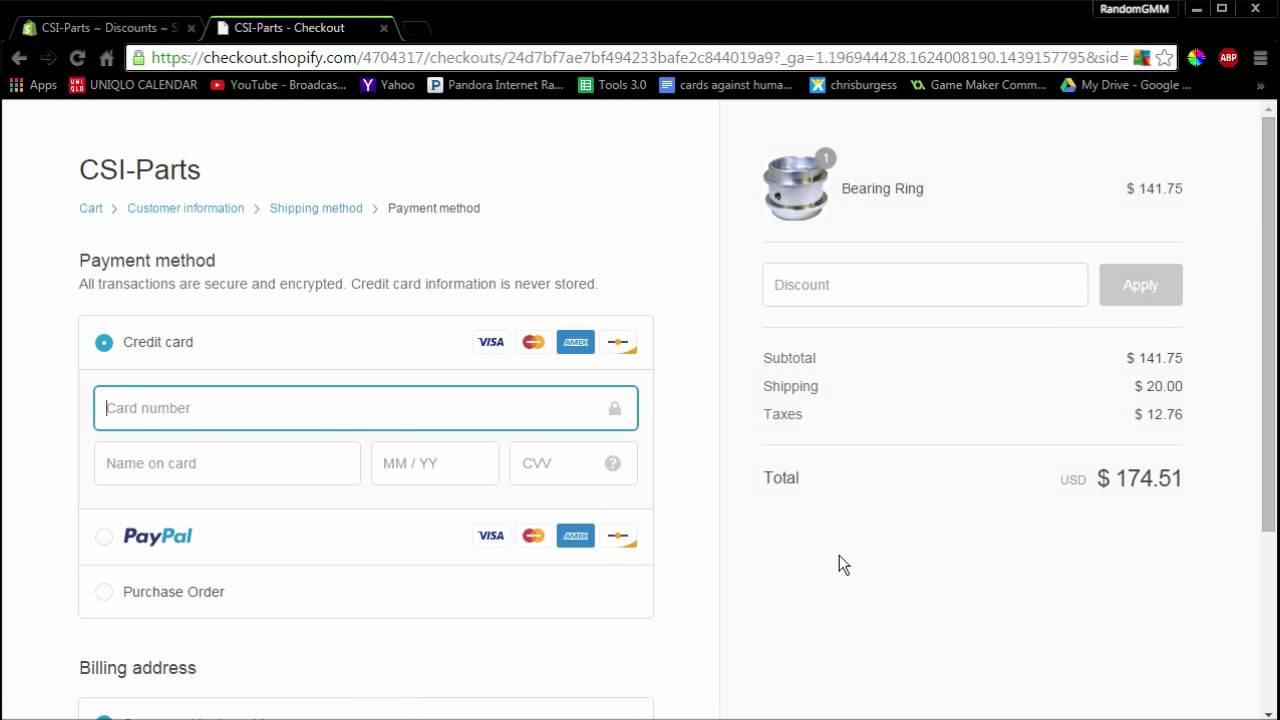The image size is (1280, 720).
Task: Click the lock icon in card number
Action: click(614, 408)
